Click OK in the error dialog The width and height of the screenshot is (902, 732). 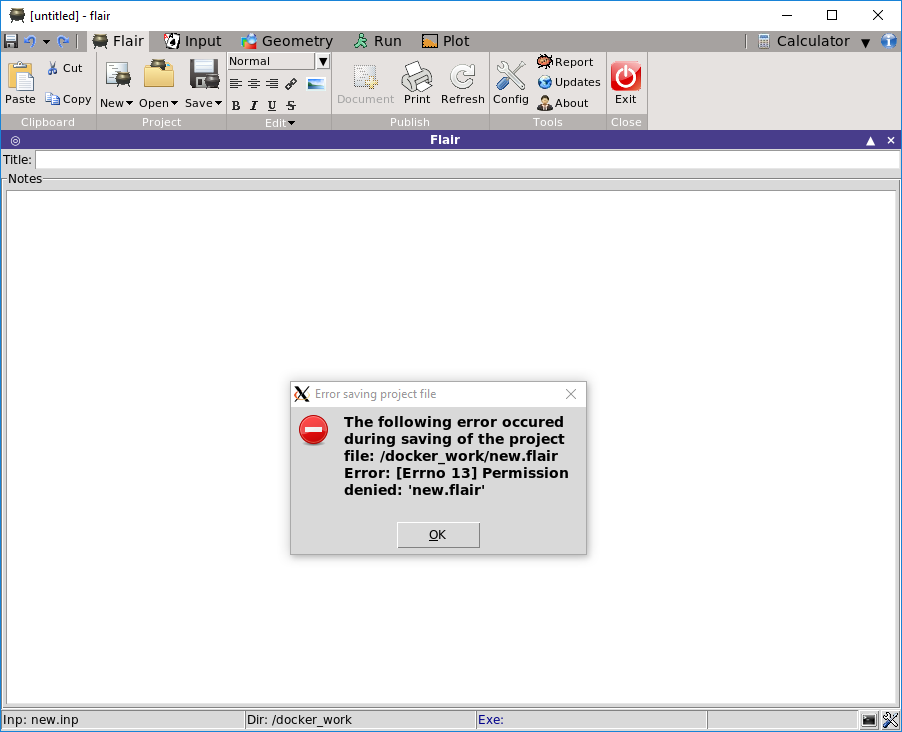(x=438, y=535)
